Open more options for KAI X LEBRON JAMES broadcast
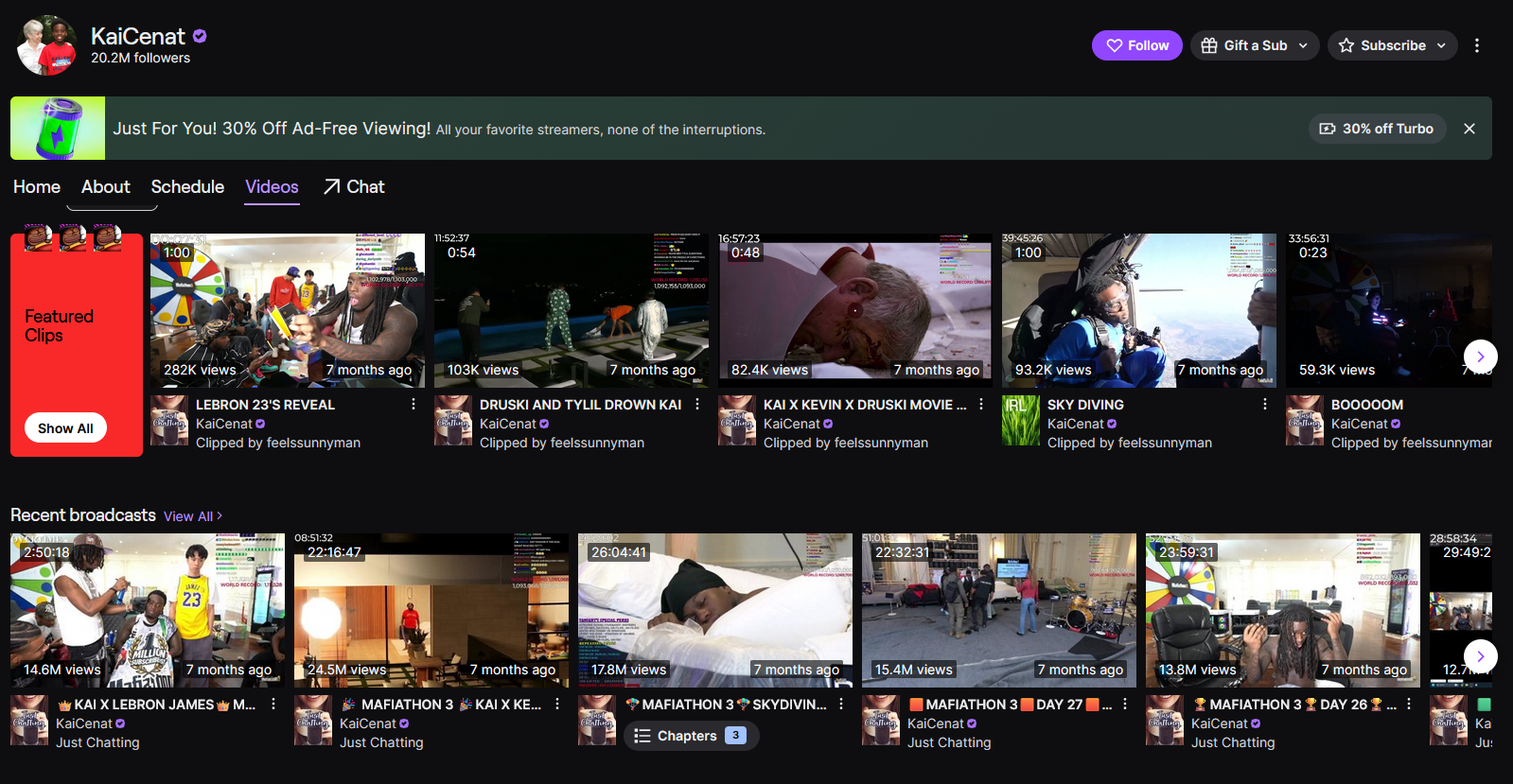The width and height of the screenshot is (1513, 784). (273, 704)
